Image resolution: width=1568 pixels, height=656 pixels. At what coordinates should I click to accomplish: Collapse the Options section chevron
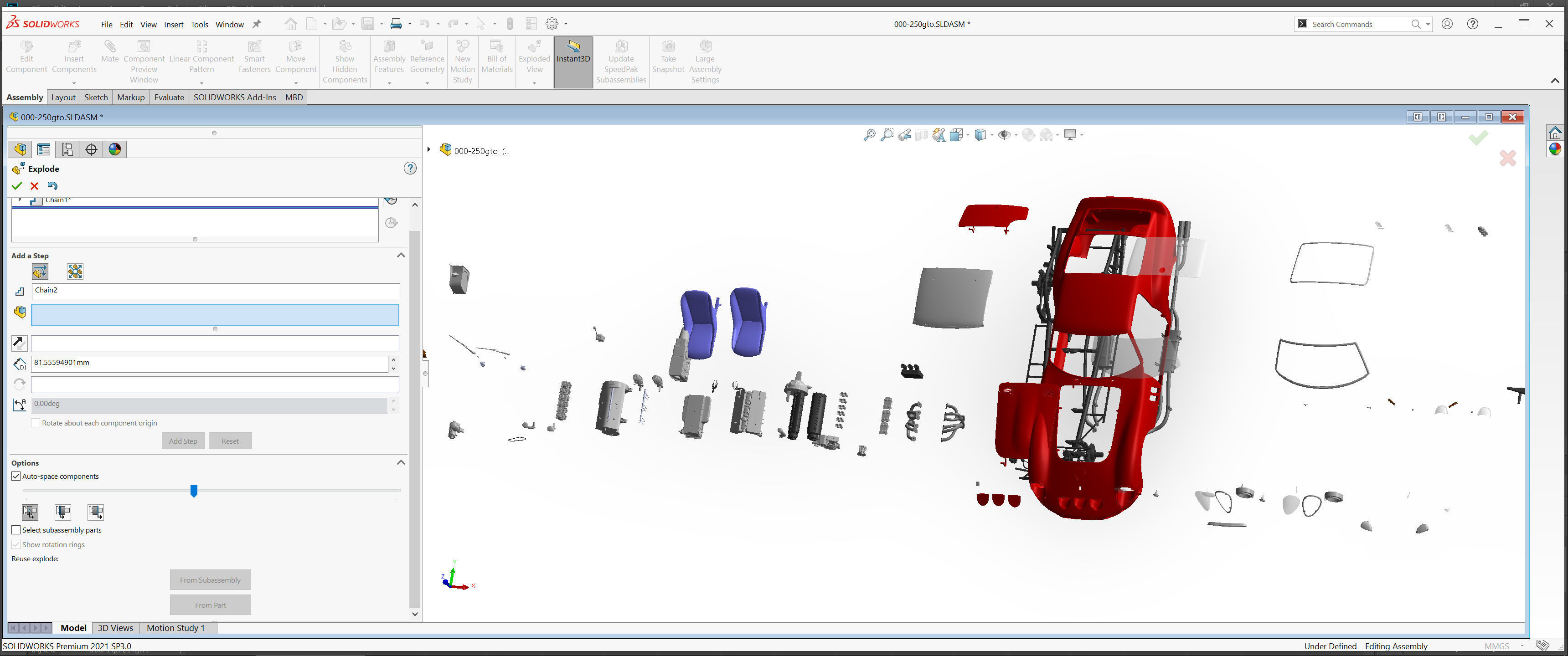401,462
